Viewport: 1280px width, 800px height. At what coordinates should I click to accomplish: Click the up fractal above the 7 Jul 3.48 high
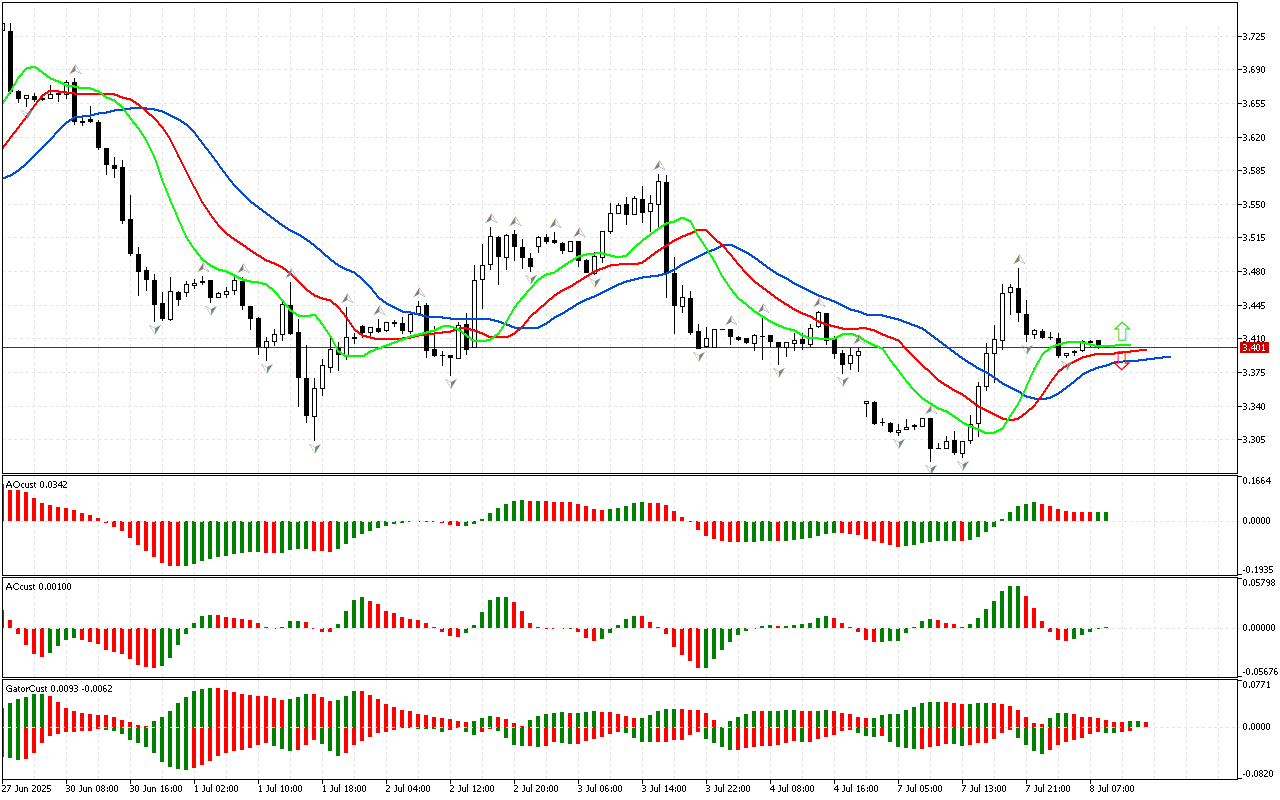tap(1018, 258)
